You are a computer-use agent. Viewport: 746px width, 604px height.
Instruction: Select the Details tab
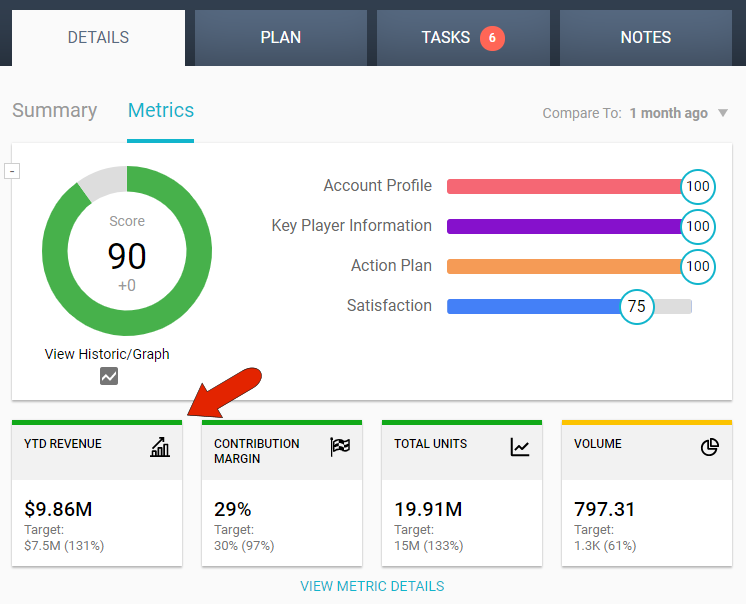click(x=98, y=38)
